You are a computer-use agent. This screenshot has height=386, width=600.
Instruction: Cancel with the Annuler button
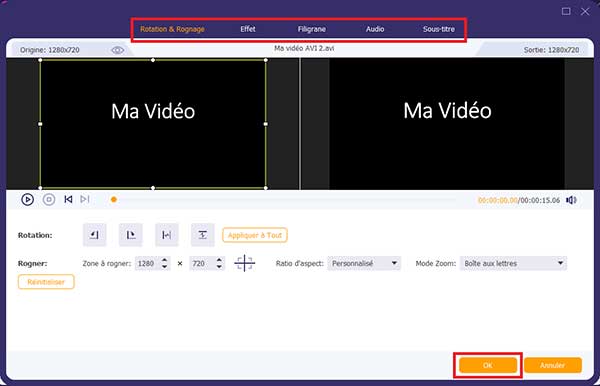pos(553,365)
